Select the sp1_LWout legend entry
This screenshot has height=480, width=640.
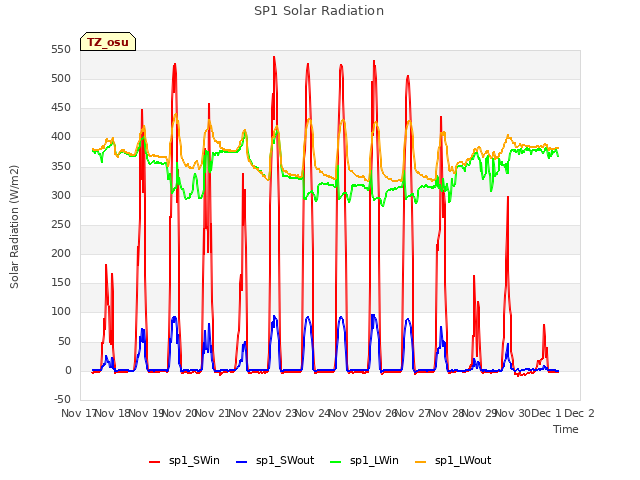point(453,460)
